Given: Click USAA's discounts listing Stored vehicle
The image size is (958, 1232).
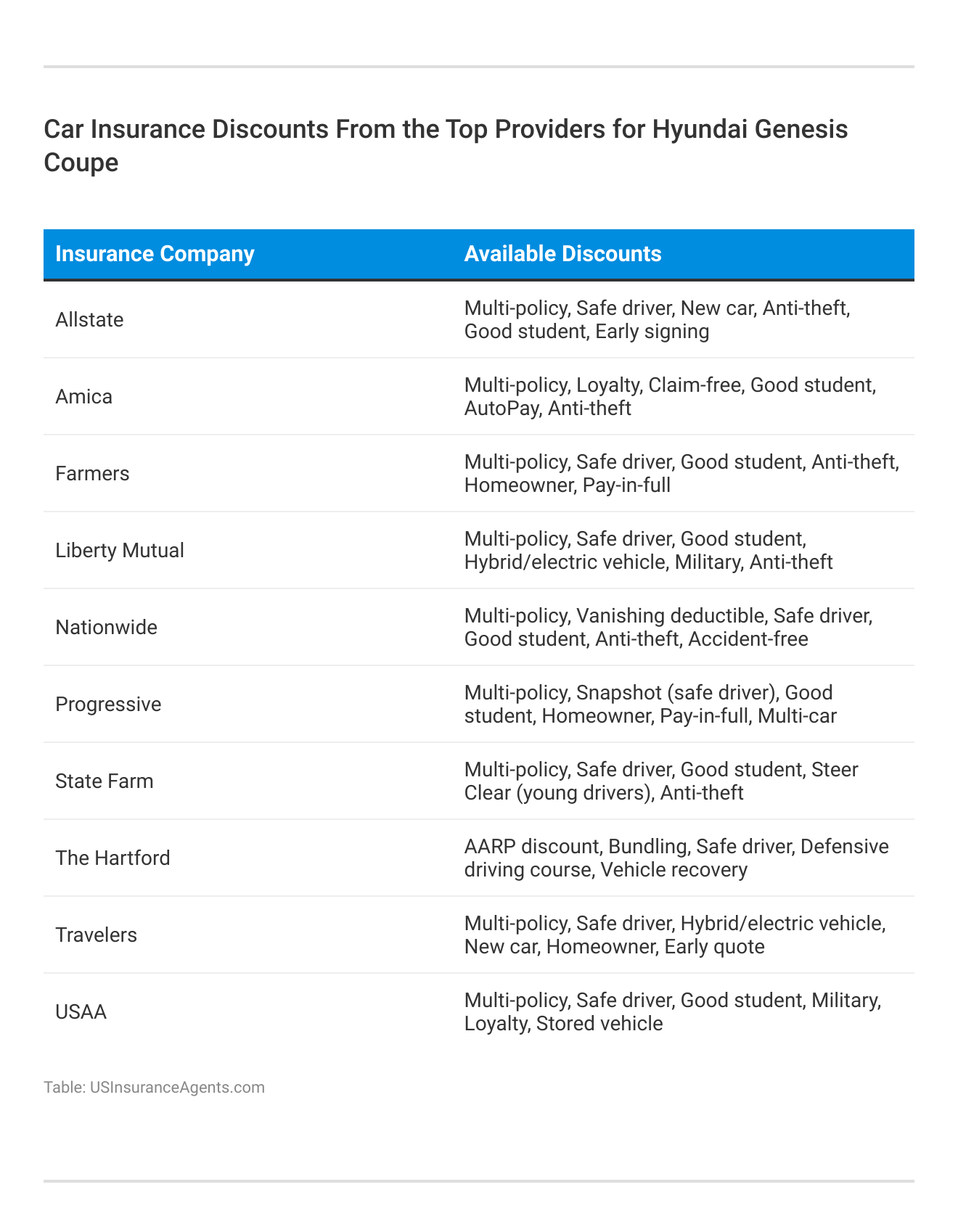Looking at the screenshot, I should [673, 1012].
